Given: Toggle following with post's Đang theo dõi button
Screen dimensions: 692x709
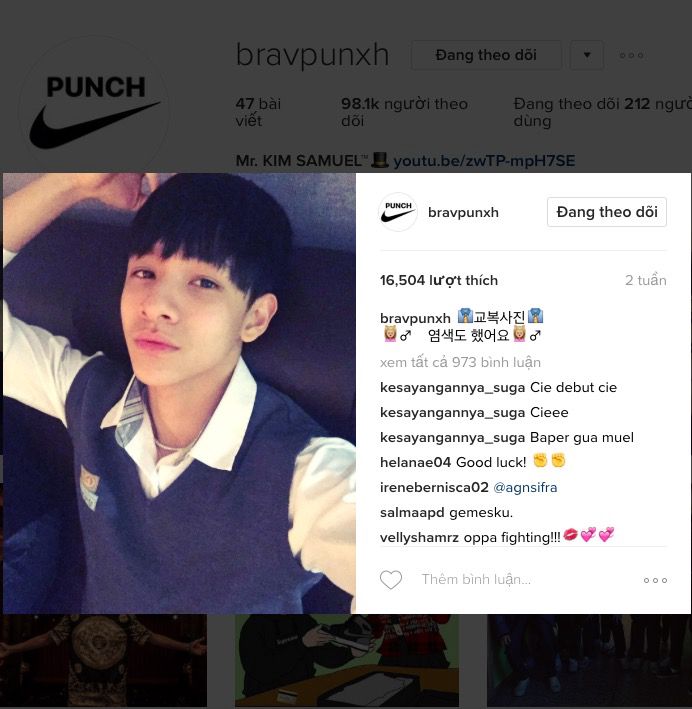Looking at the screenshot, I should pos(607,212).
